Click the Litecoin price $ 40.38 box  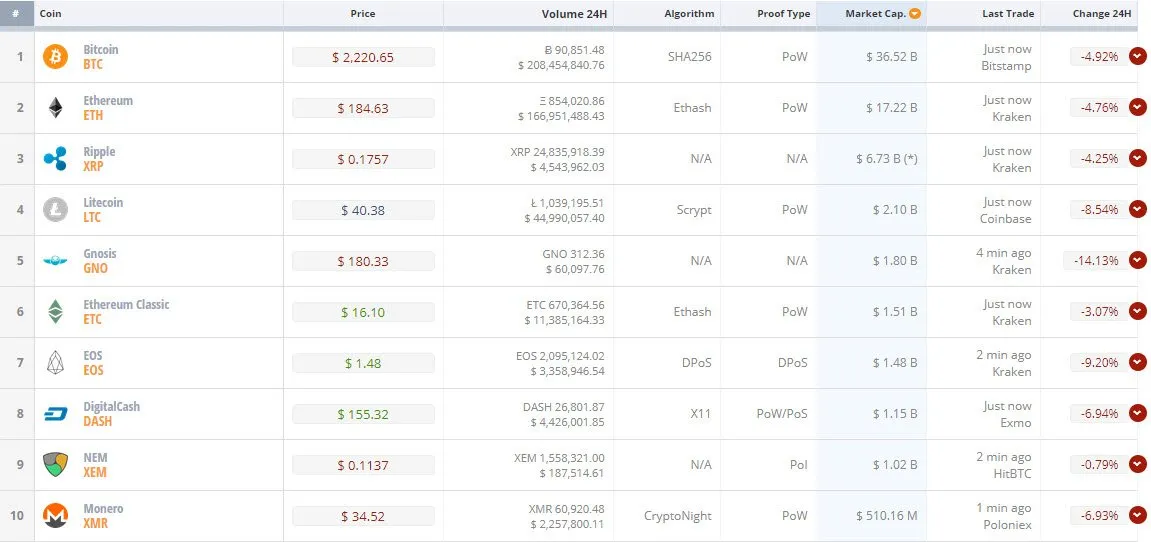[x=363, y=210]
